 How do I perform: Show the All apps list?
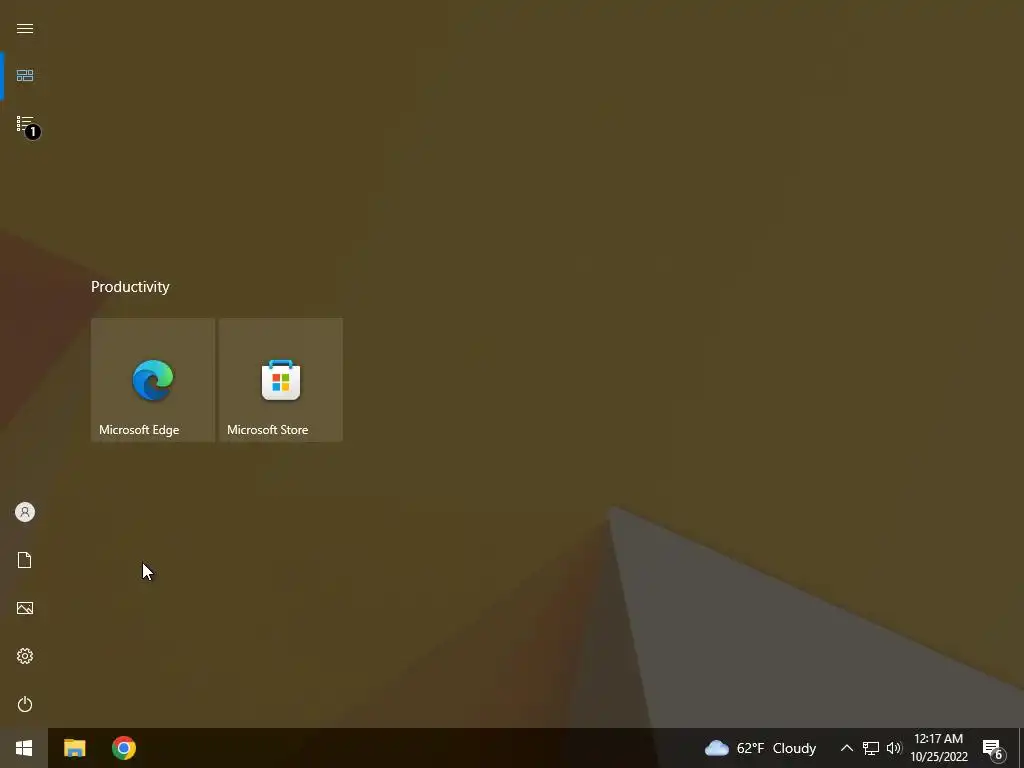point(25,123)
